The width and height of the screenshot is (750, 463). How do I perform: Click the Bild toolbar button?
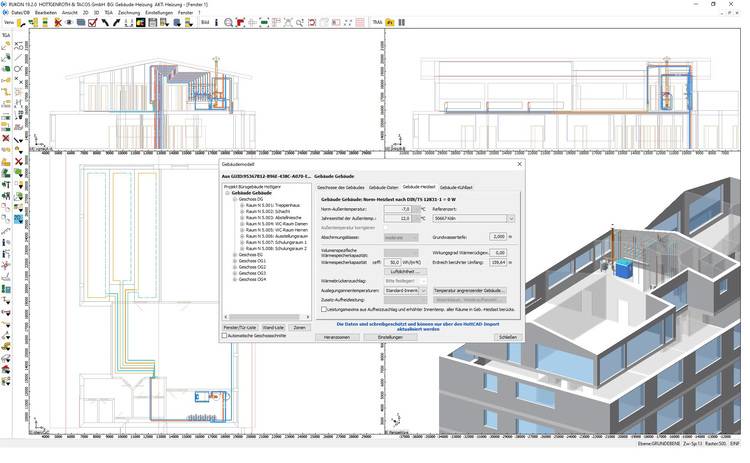tap(205, 21)
